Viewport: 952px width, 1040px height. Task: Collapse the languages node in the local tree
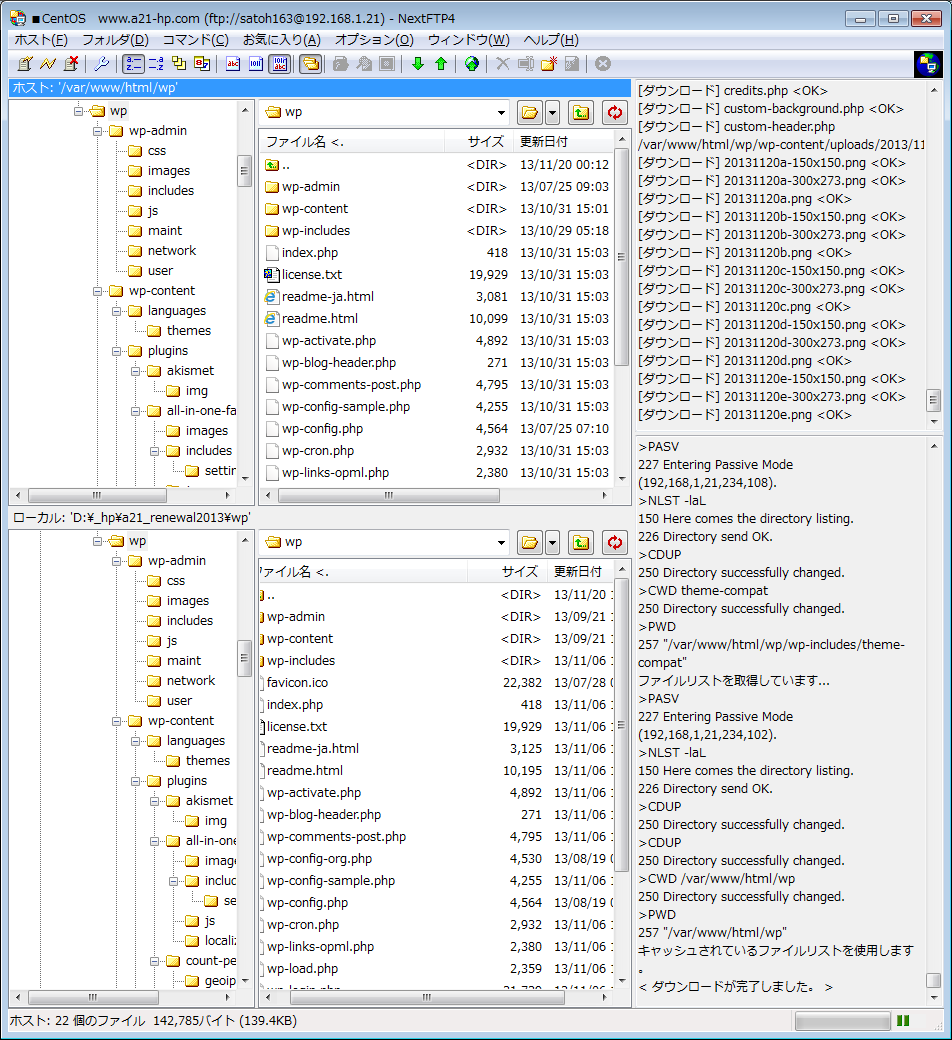tap(135, 741)
